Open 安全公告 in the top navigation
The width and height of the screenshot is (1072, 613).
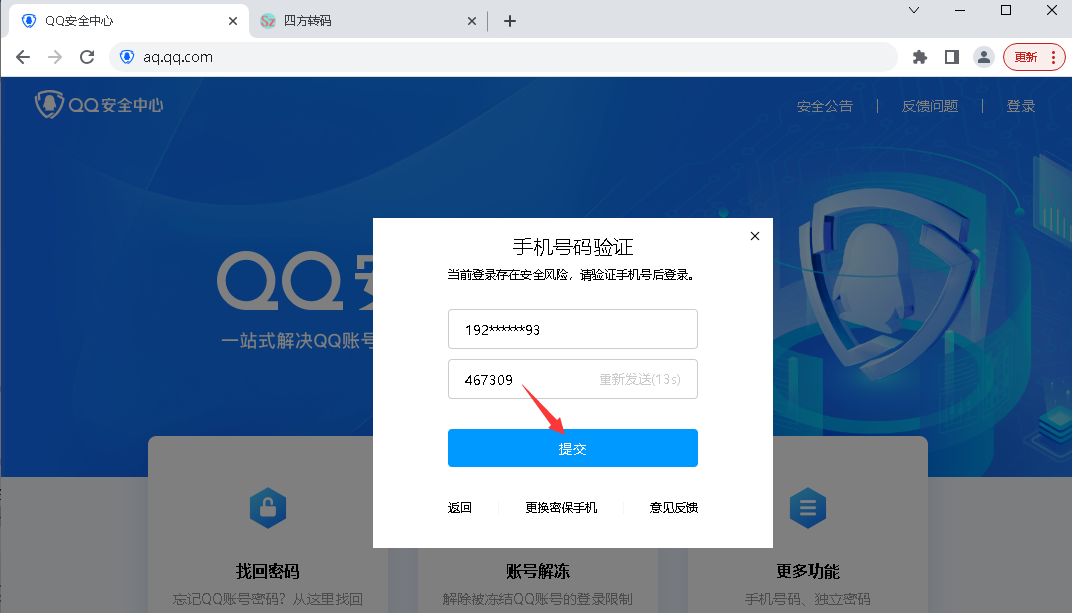pyautogui.click(x=824, y=106)
